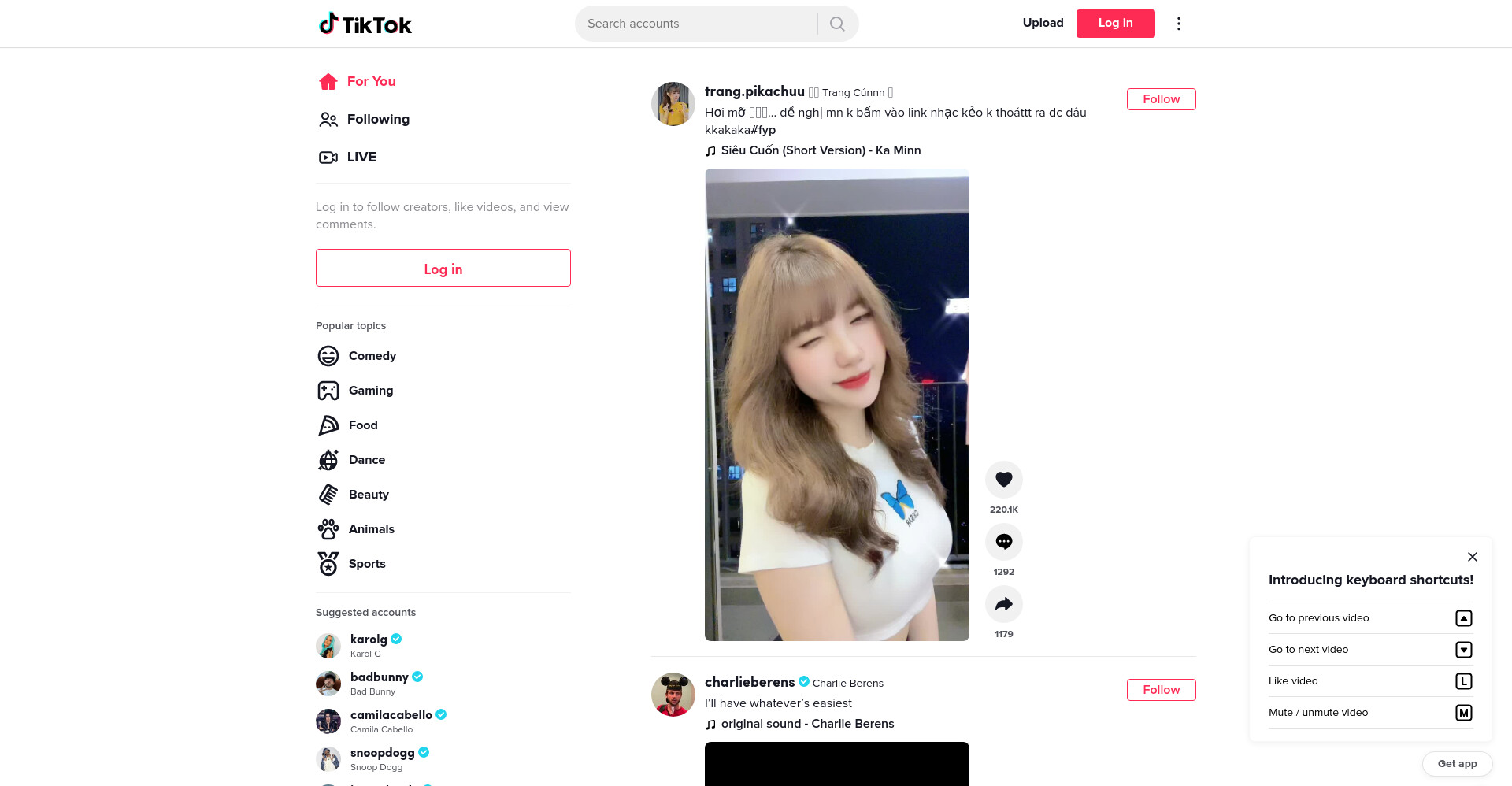This screenshot has height=786, width=1512.
Task: Open camilacabello avatar in suggested accounts
Action: 328,721
